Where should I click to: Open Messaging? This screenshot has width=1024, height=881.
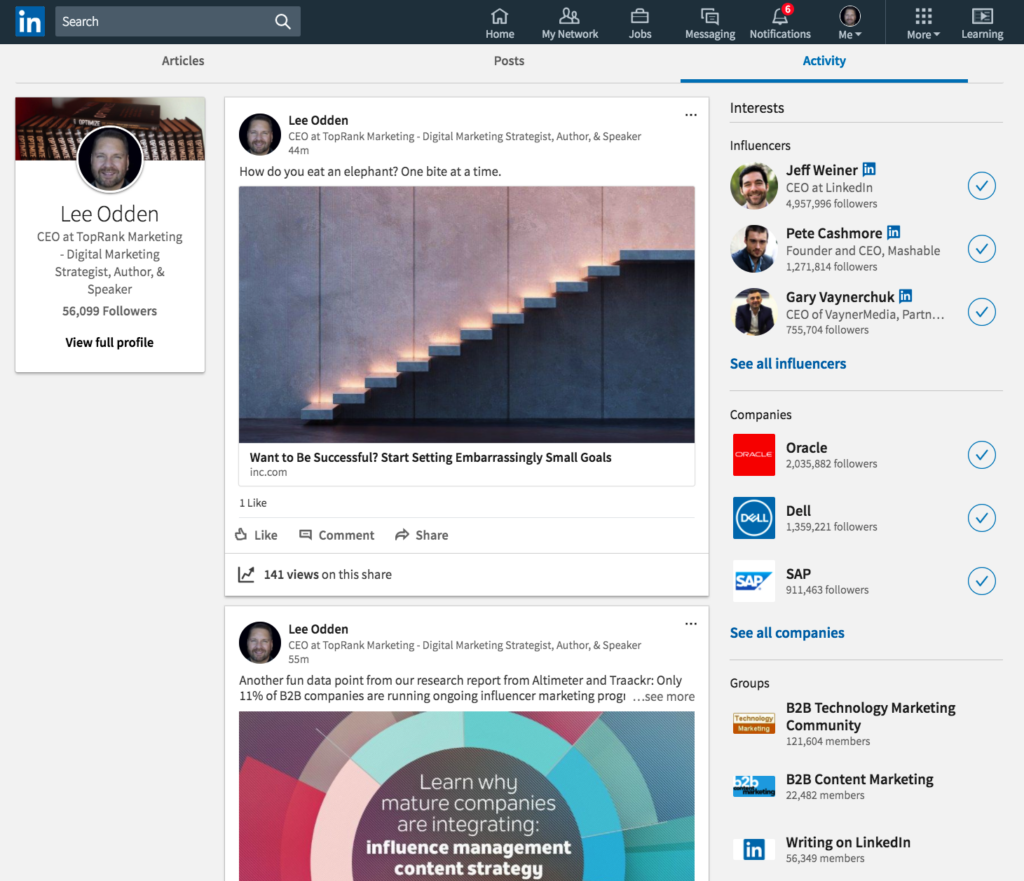point(710,24)
